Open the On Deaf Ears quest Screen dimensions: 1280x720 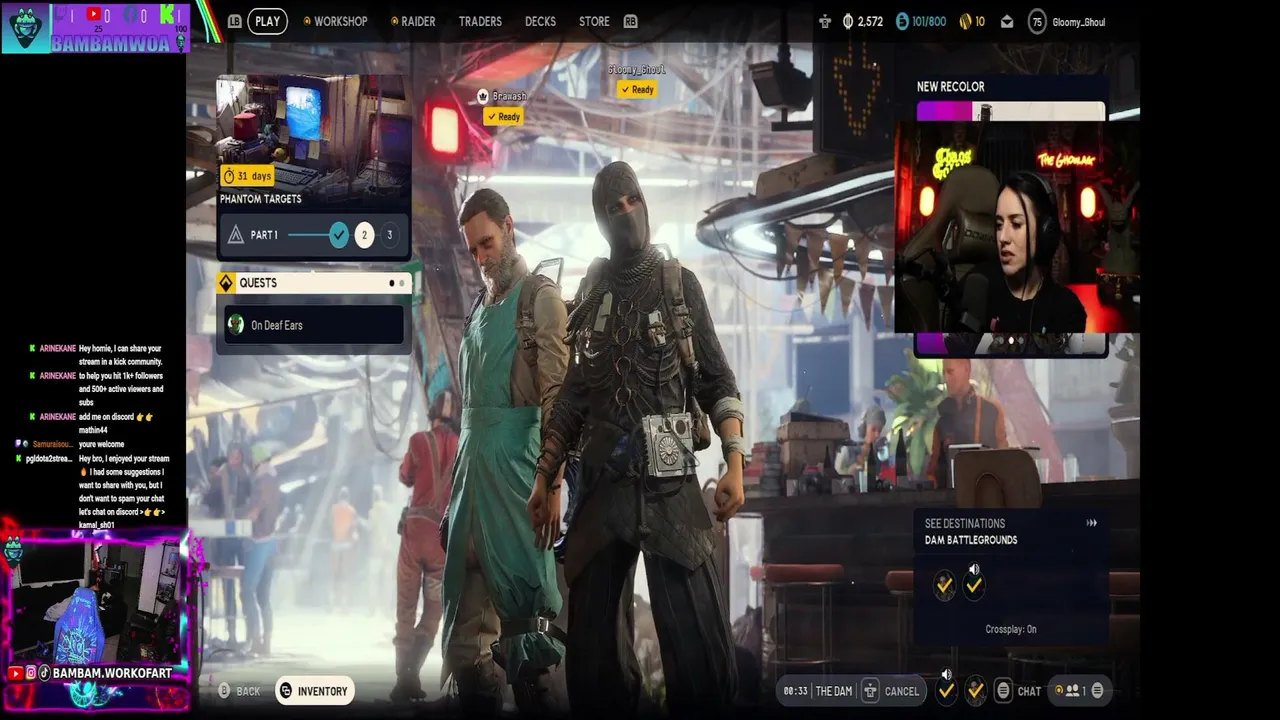coord(313,325)
